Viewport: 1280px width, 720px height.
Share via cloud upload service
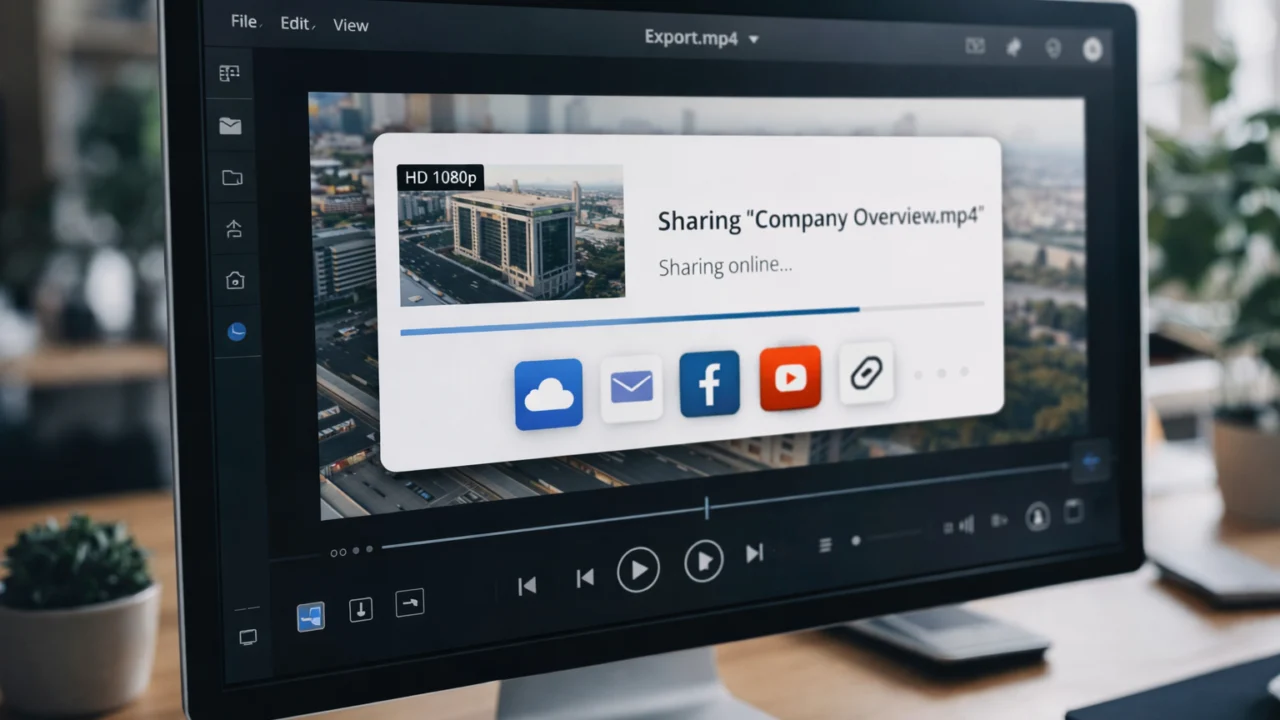coord(548,392)
